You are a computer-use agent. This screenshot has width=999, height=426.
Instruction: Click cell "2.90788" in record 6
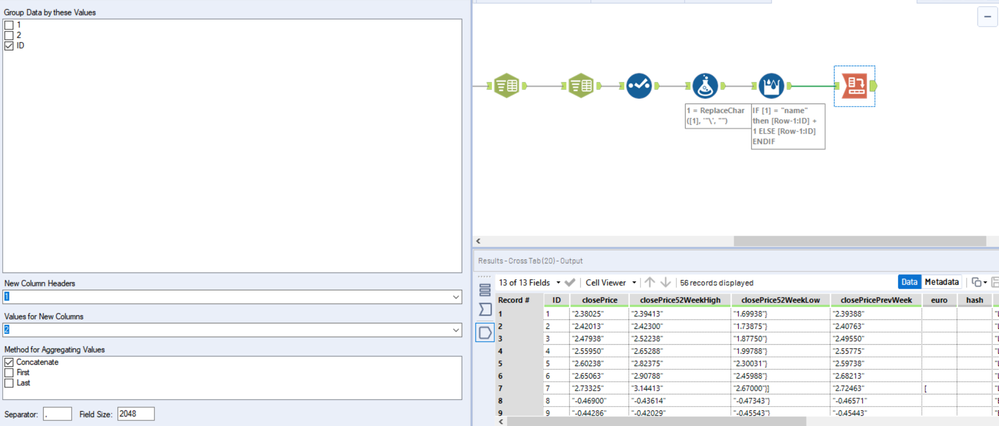[680, 376]
